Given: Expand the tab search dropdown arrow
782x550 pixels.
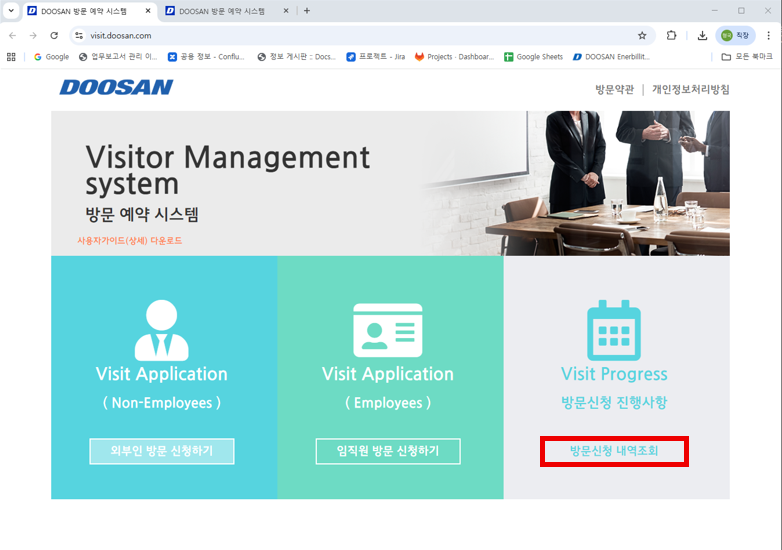Looking at the screenshot, I should click(12, 11).
